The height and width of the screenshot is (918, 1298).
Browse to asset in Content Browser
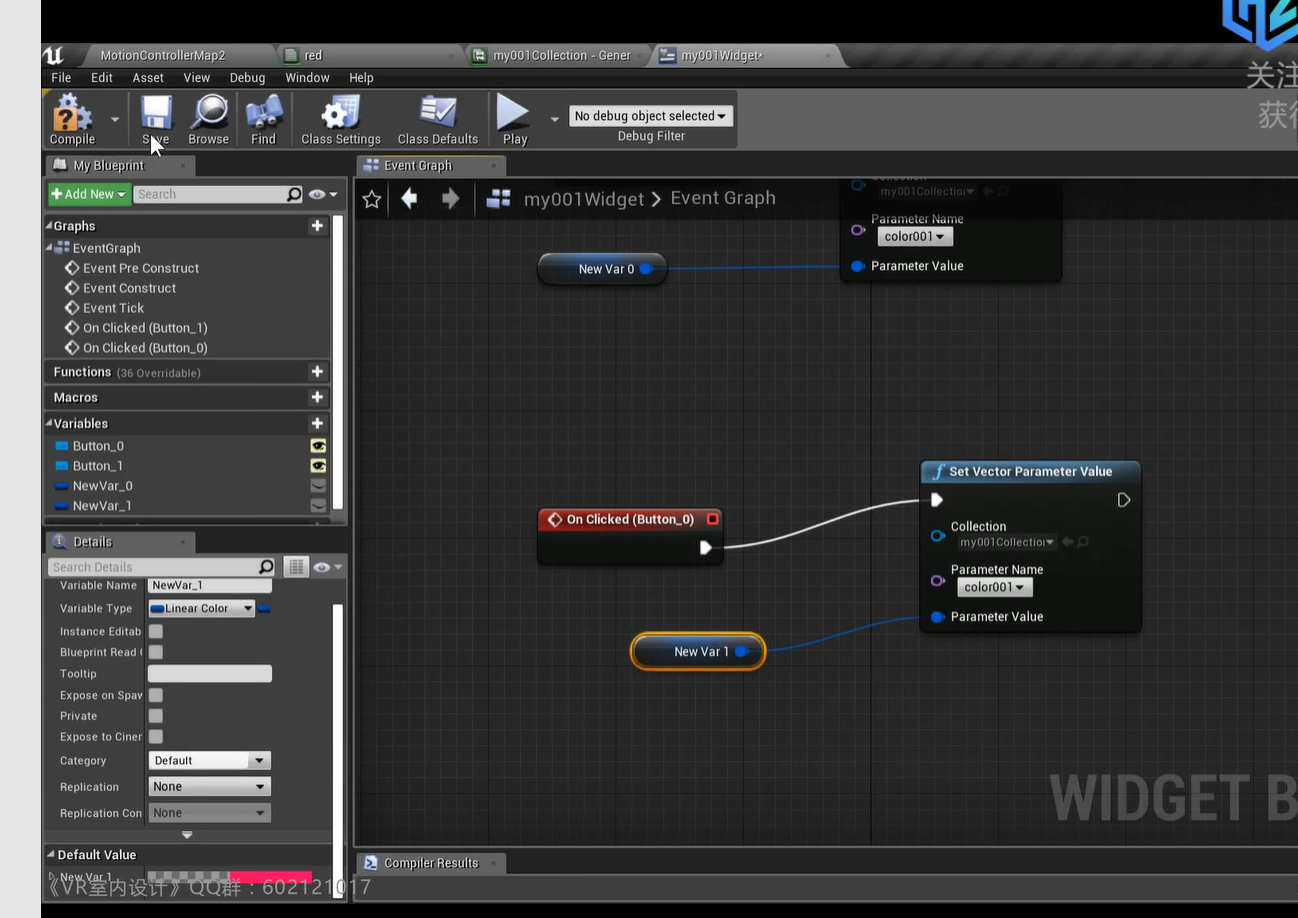pos(209,120)
